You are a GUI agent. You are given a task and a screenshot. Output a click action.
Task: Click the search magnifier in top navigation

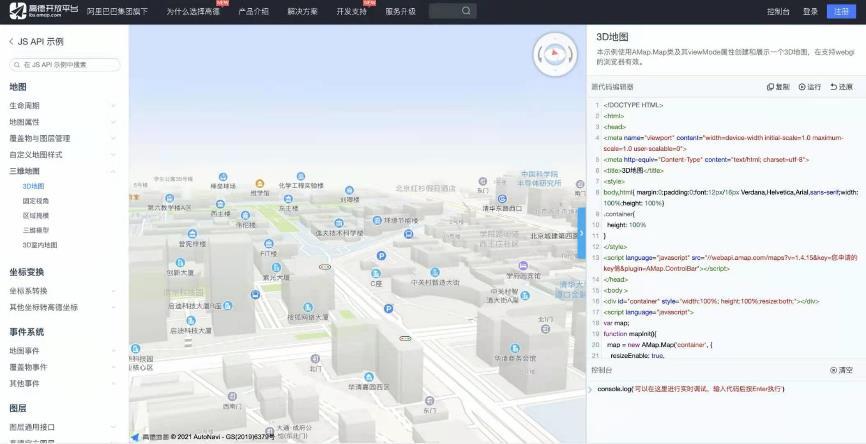pyautogui.click(x=466, y=11)
